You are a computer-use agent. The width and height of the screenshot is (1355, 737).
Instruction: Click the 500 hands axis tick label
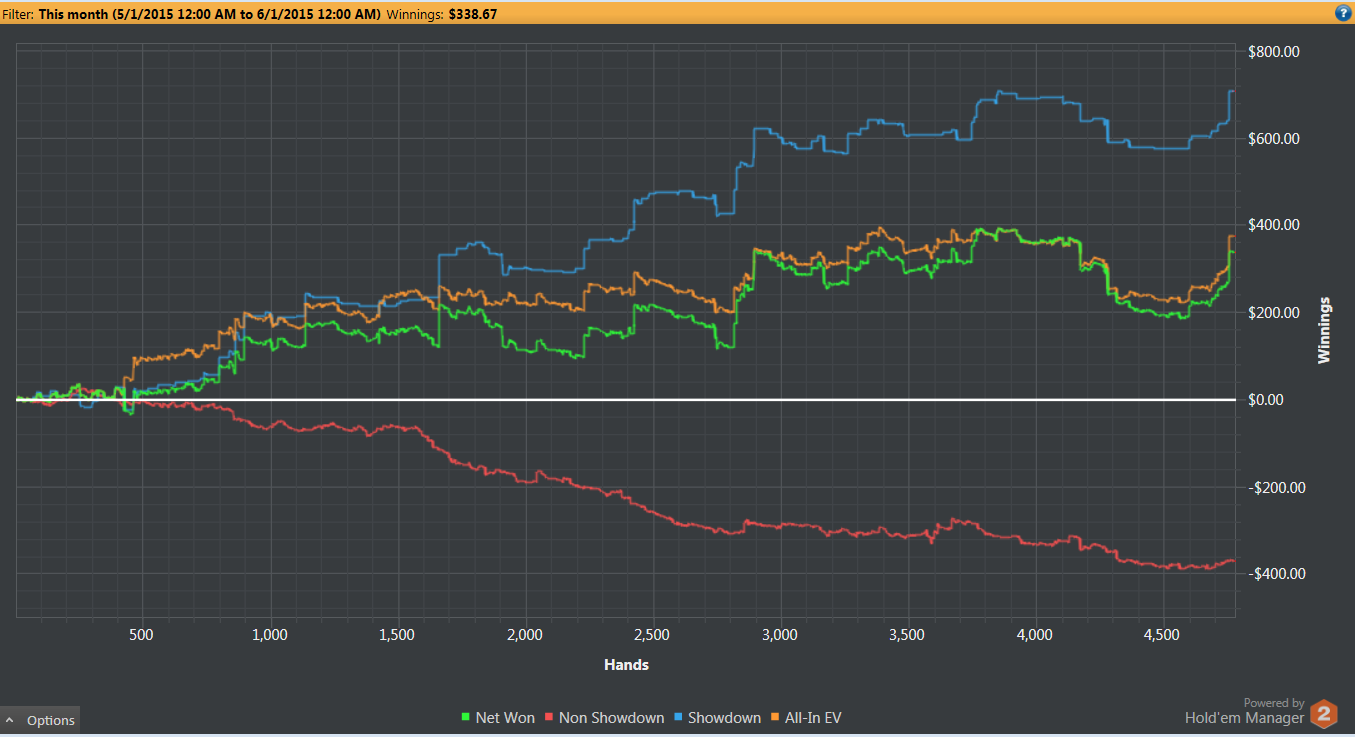pos(142,634)
